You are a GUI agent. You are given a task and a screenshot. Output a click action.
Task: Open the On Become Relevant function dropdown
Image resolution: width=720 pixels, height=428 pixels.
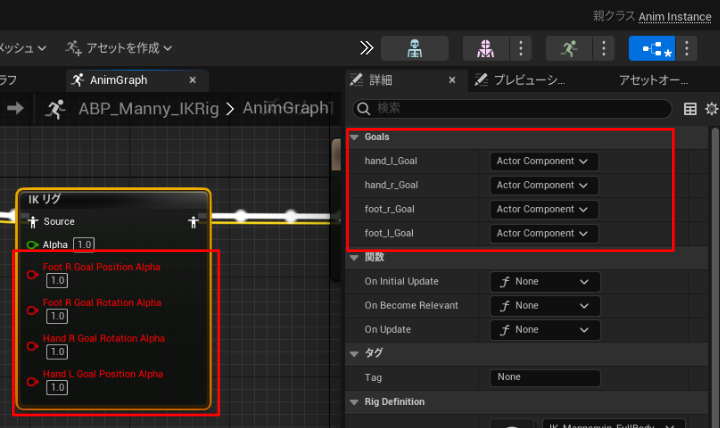pyautogui.click(x=545, y=306)
